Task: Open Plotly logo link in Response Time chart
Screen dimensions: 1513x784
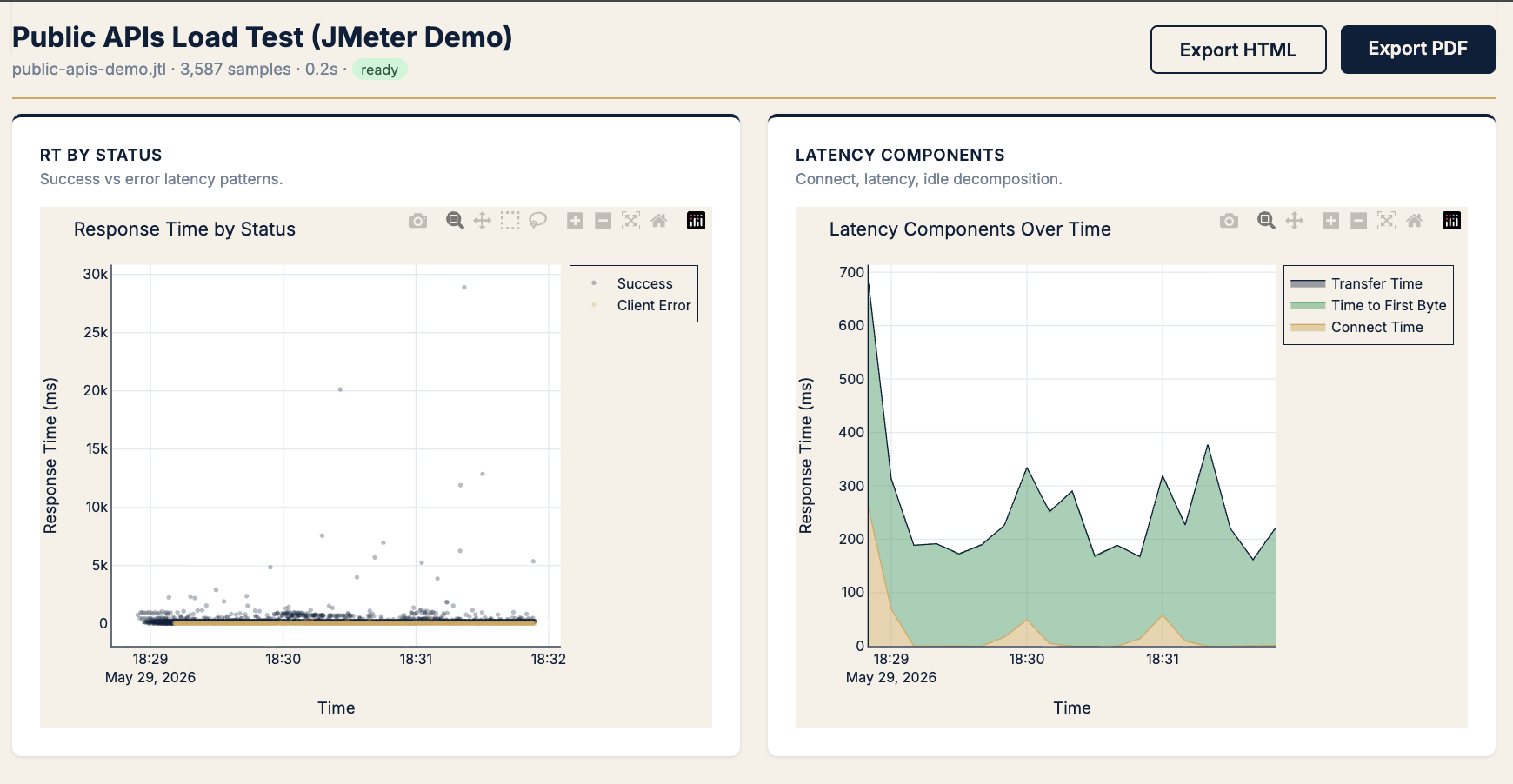Action: (x=696, y=221)
